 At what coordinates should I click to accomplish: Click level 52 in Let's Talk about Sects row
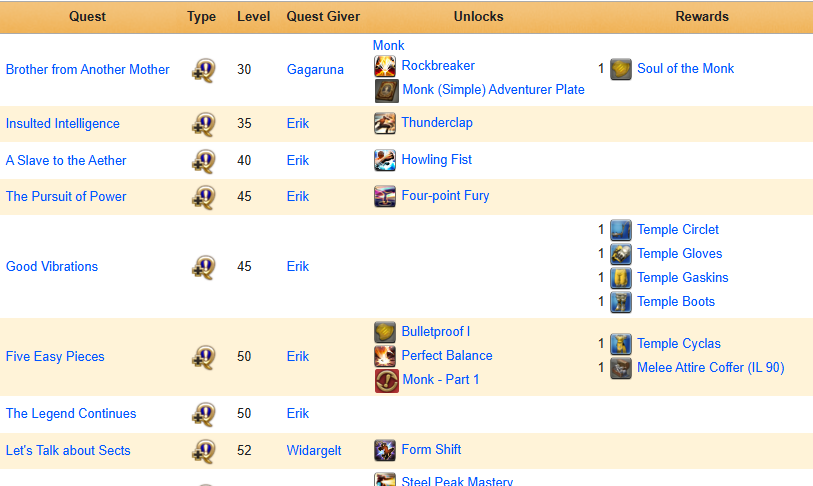244,450
